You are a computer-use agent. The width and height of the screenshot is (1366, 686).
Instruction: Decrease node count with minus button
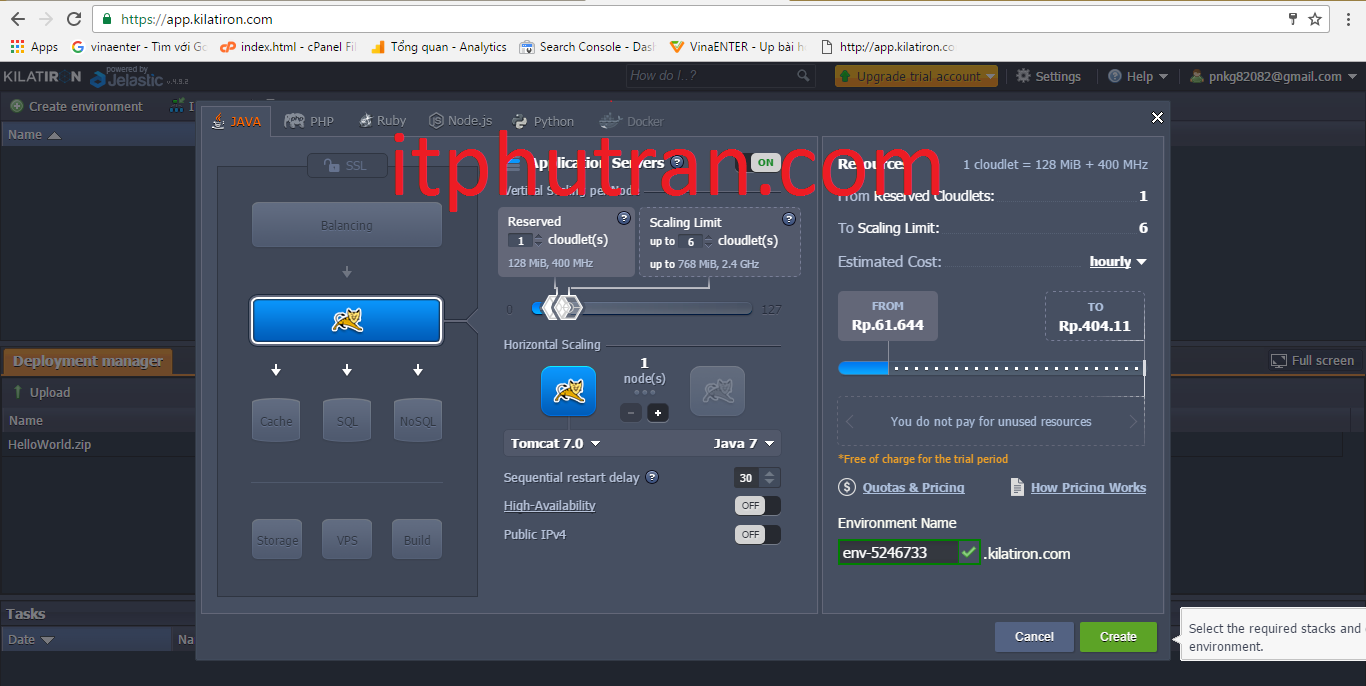click(631, 412)
